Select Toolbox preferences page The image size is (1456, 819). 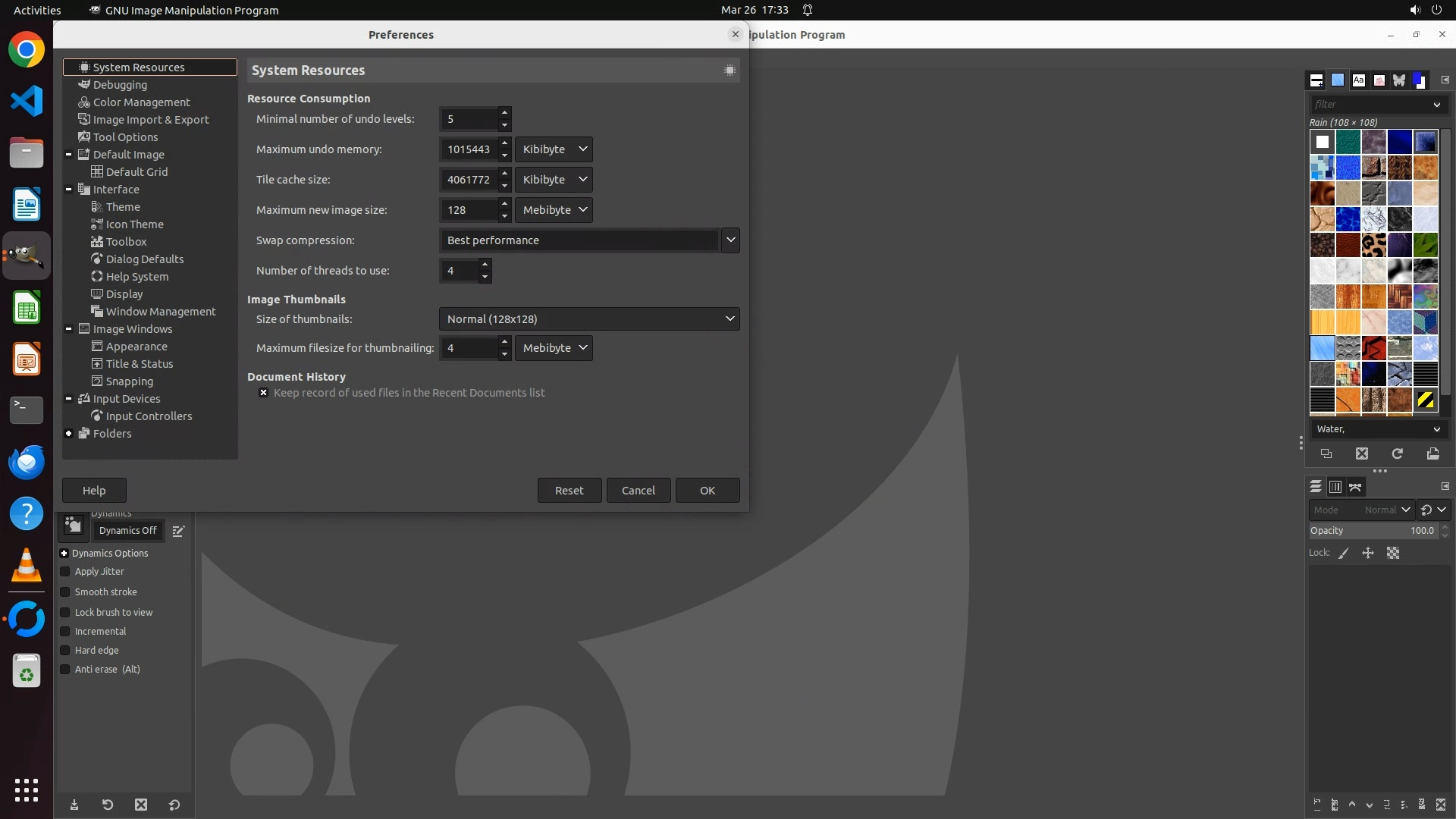click(x=126, y=242)
